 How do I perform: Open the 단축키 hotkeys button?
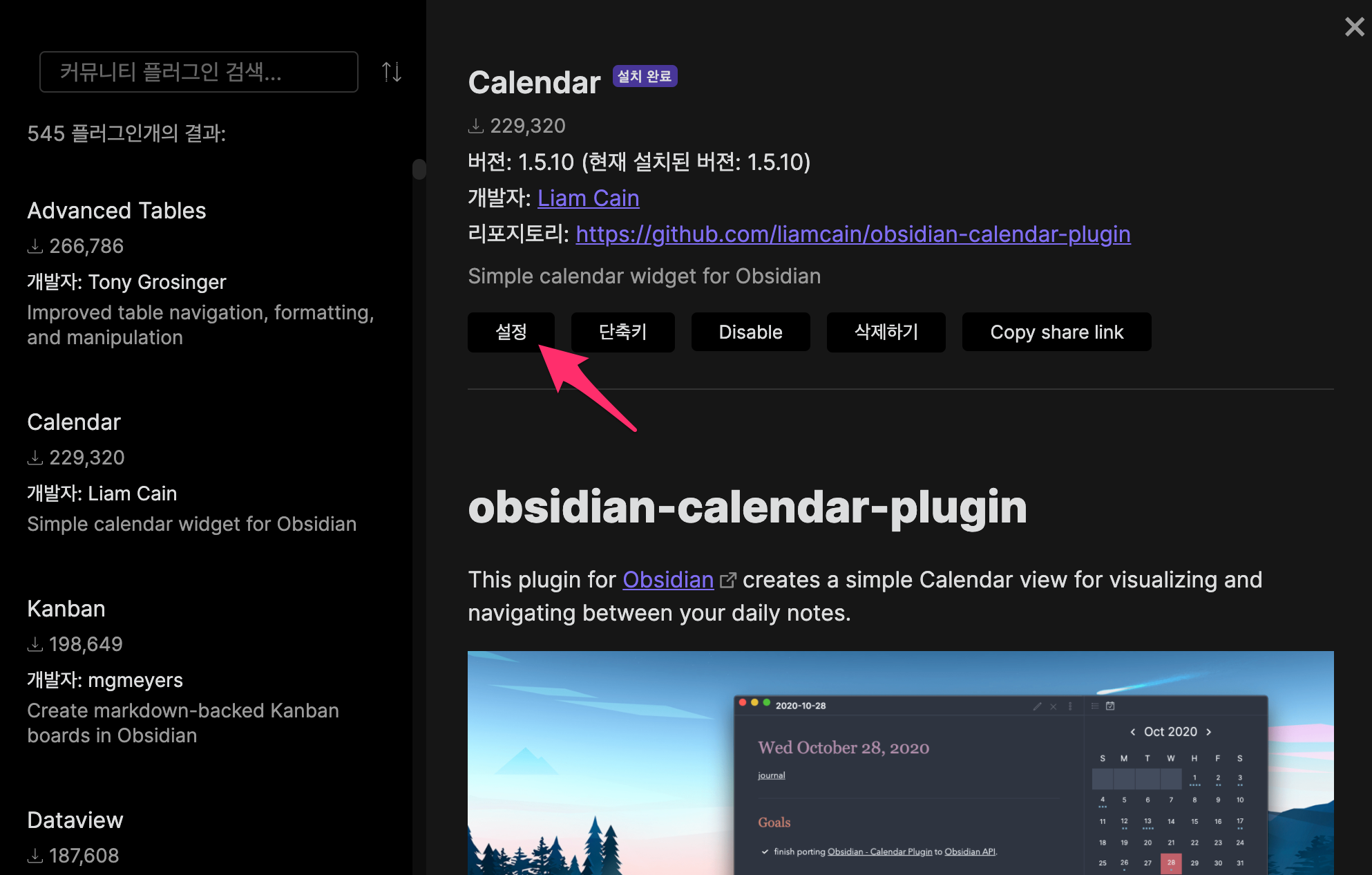coord(622,332)
